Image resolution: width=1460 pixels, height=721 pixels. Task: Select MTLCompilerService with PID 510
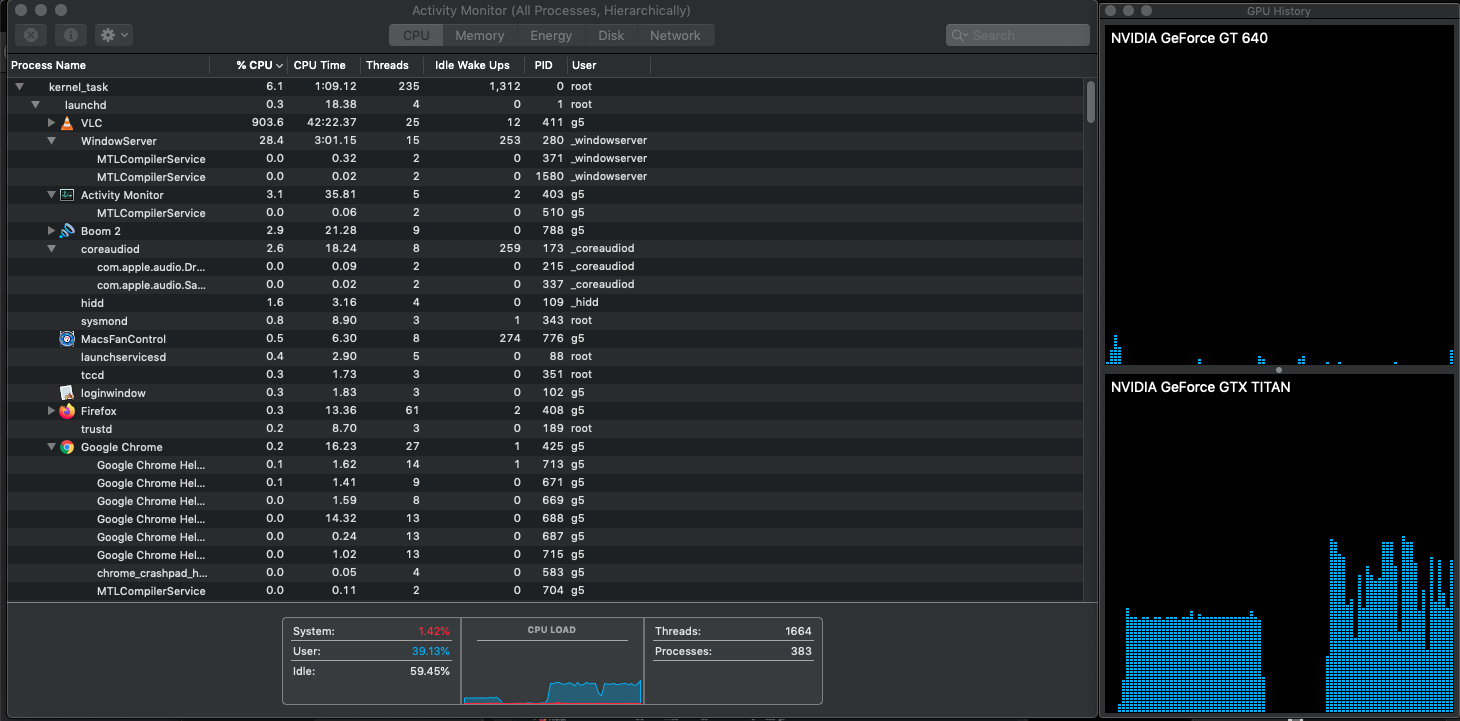(545, 213)
